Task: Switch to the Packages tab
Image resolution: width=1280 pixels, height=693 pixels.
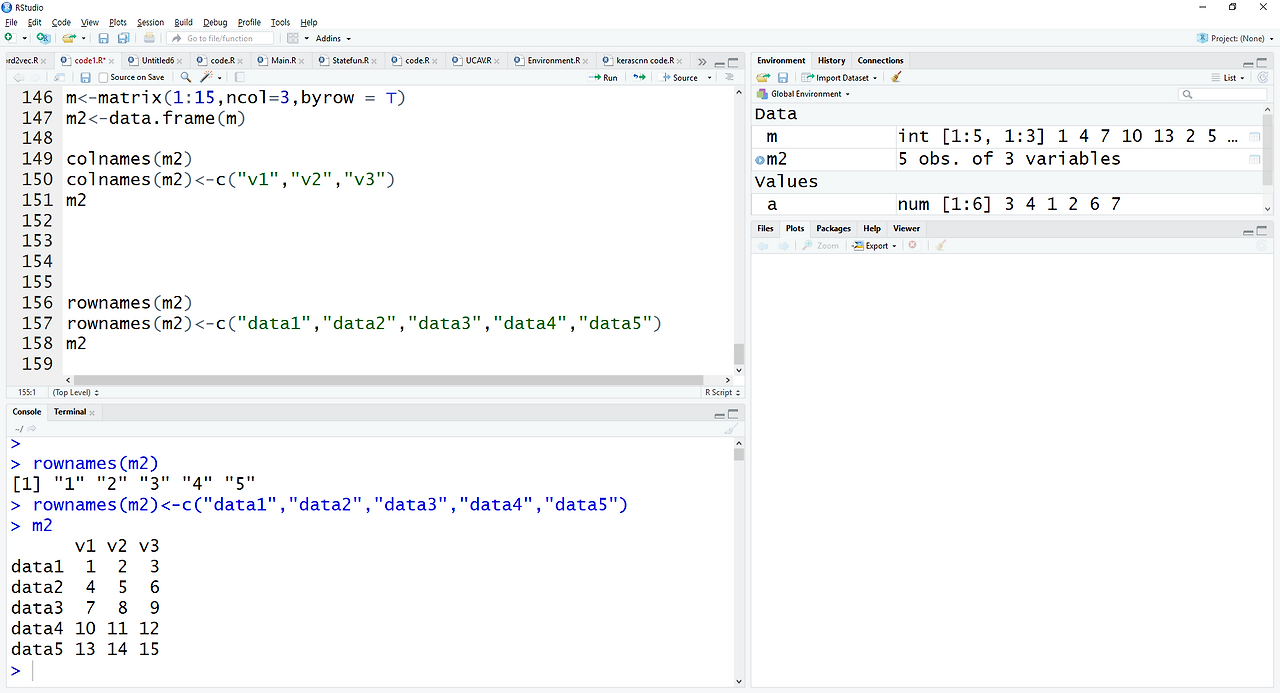Action: 833,228
